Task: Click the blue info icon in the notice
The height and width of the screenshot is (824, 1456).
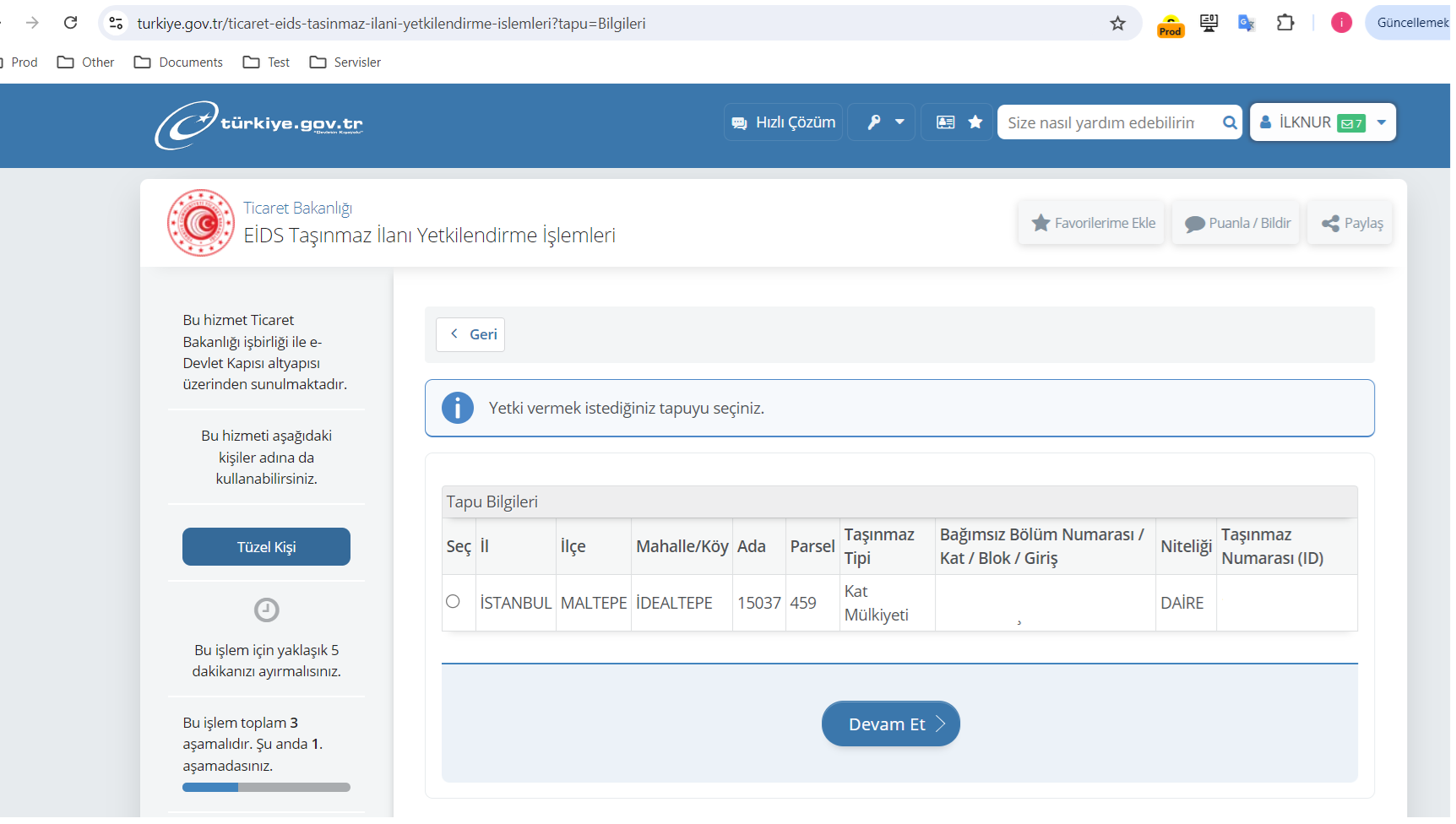Action: click(x=458, y=408)
